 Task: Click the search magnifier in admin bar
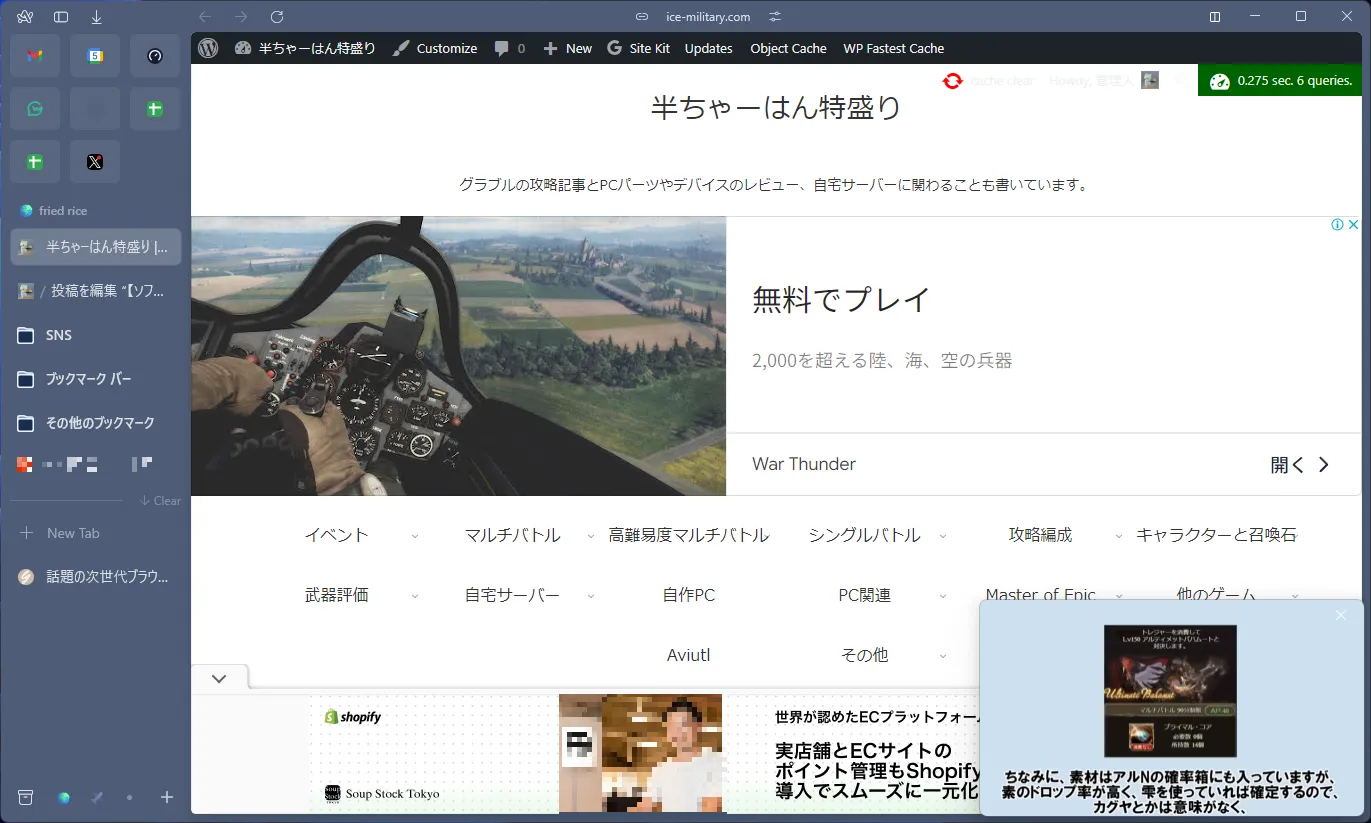[1180, 81]
